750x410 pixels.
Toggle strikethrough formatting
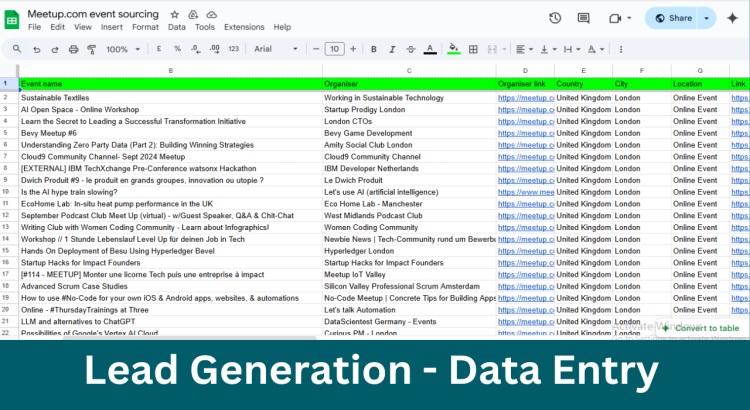(x=410, y=49)
